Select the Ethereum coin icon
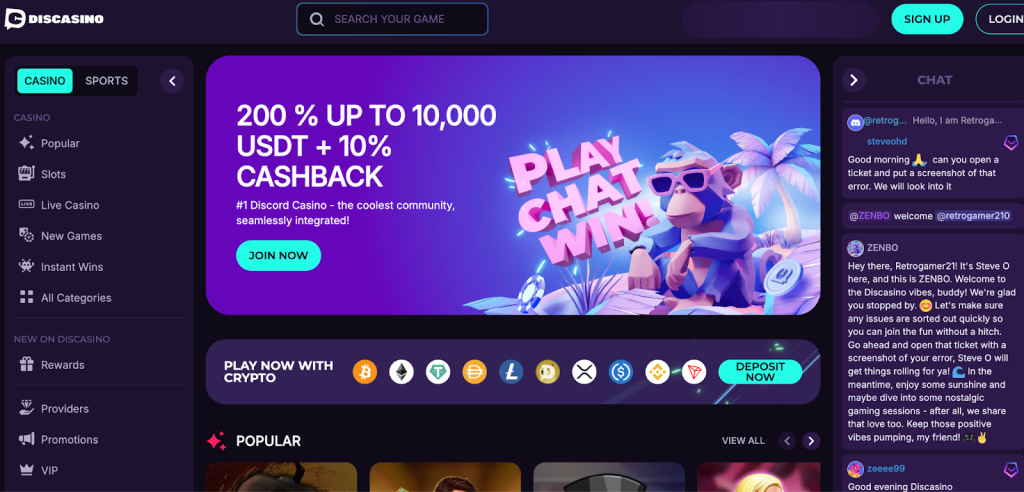 coord(402,372)
